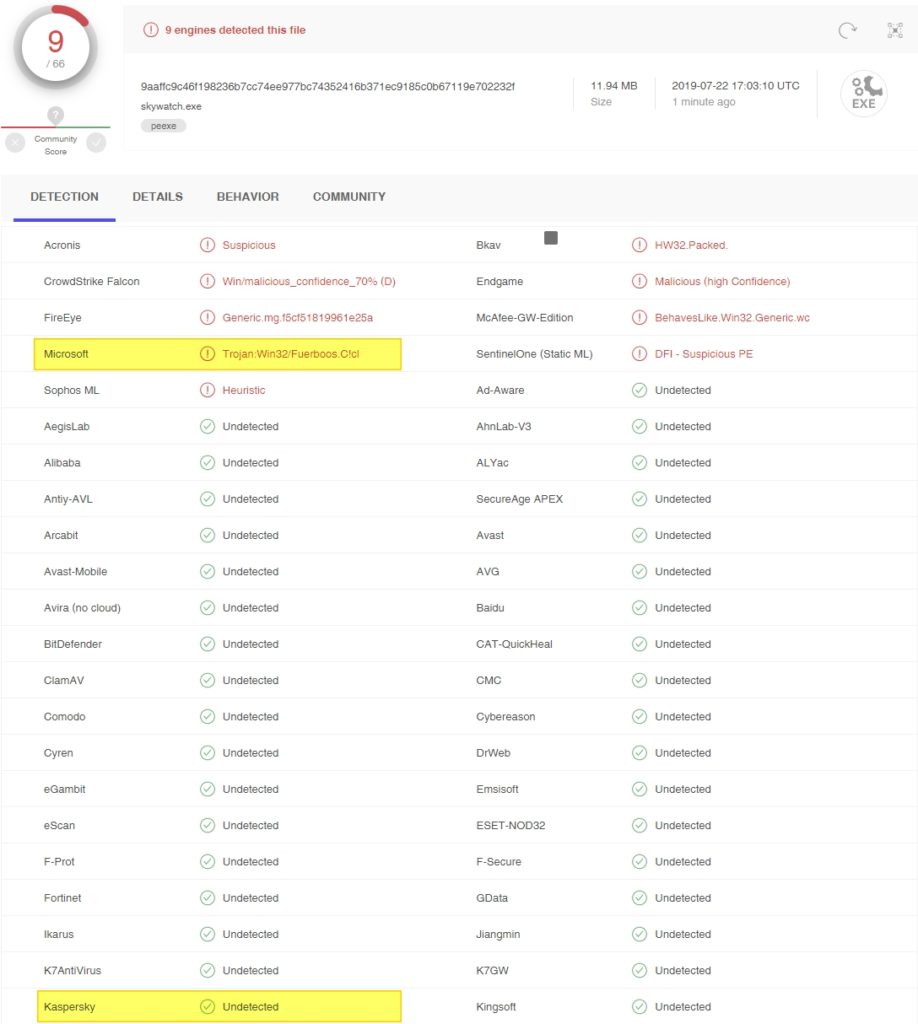Click DFI - Suspicious PE result
Viewport: 918px width, 1024px height.
pyautogui.click(x=703, y=354)
